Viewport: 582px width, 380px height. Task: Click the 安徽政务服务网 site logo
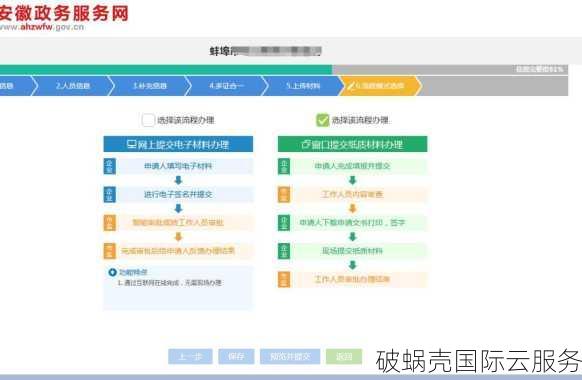tap(64, 18)
